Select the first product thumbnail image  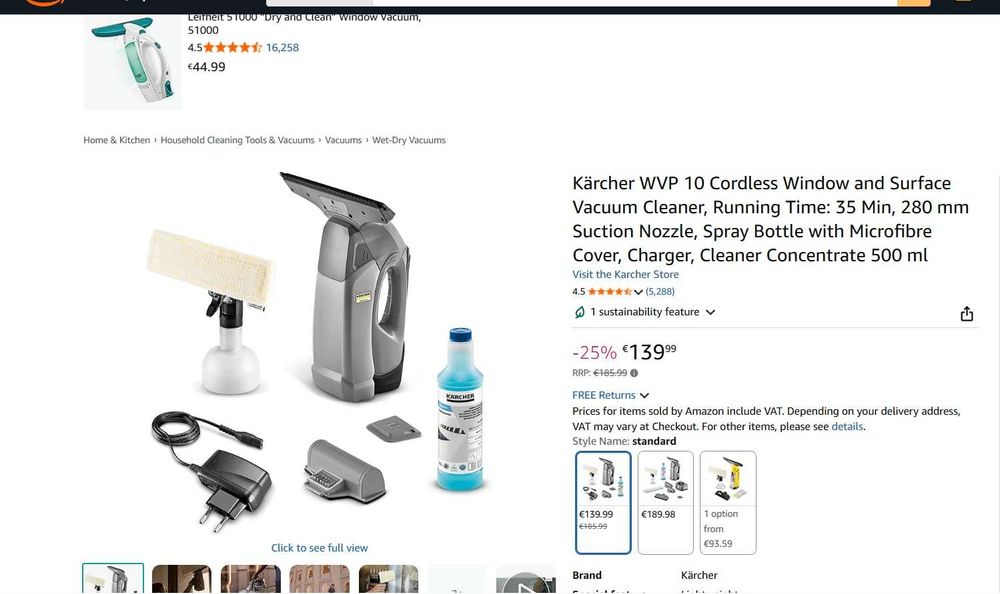point(113,579)
